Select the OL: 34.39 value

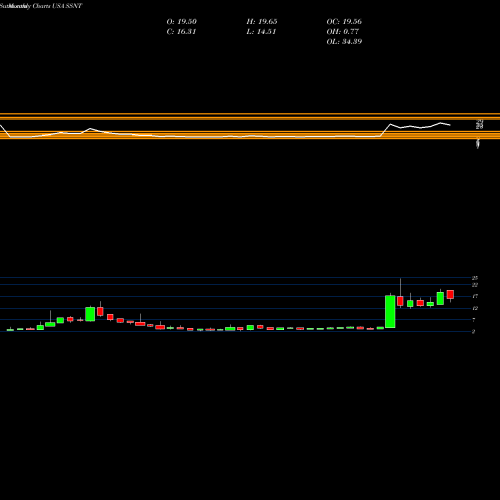point(344,42)
